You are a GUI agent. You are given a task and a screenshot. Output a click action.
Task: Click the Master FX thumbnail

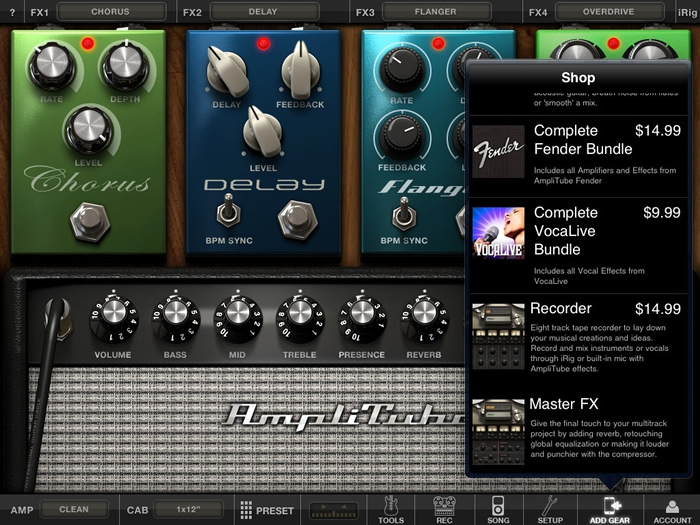(498, 432)
